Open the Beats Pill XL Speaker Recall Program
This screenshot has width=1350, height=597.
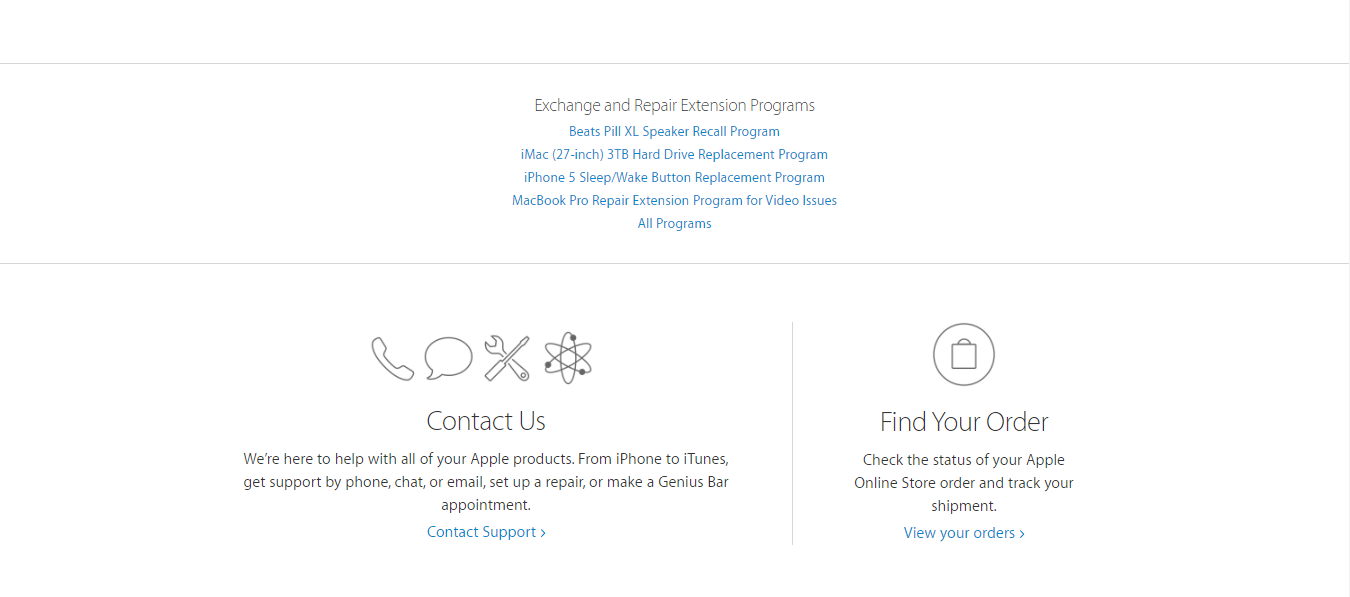pos(674,131)
